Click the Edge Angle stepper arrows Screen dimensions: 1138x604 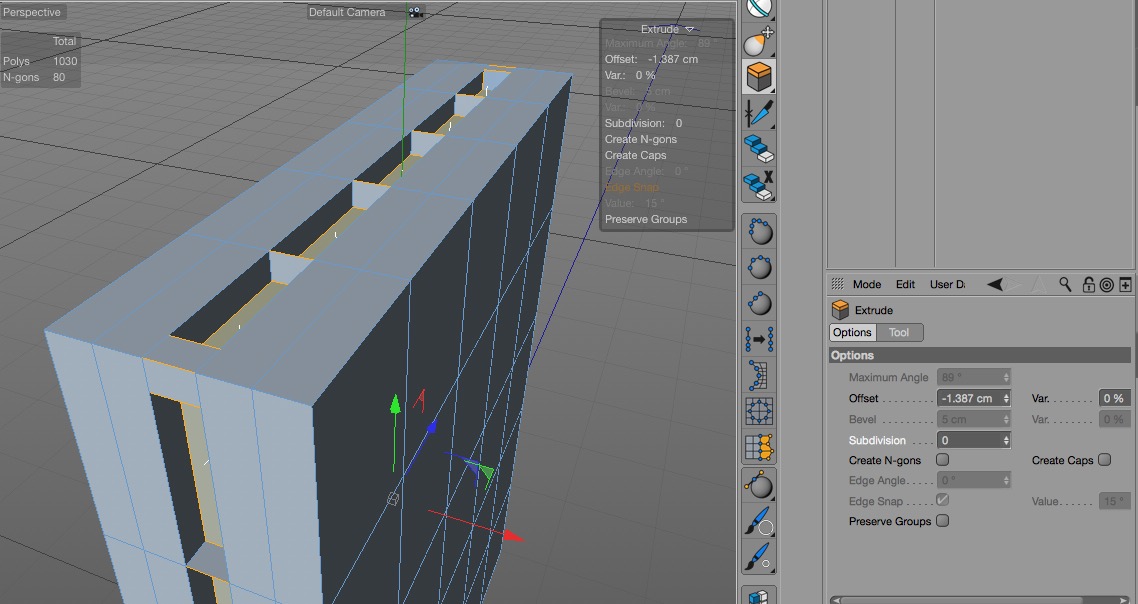coord(1006,481)
